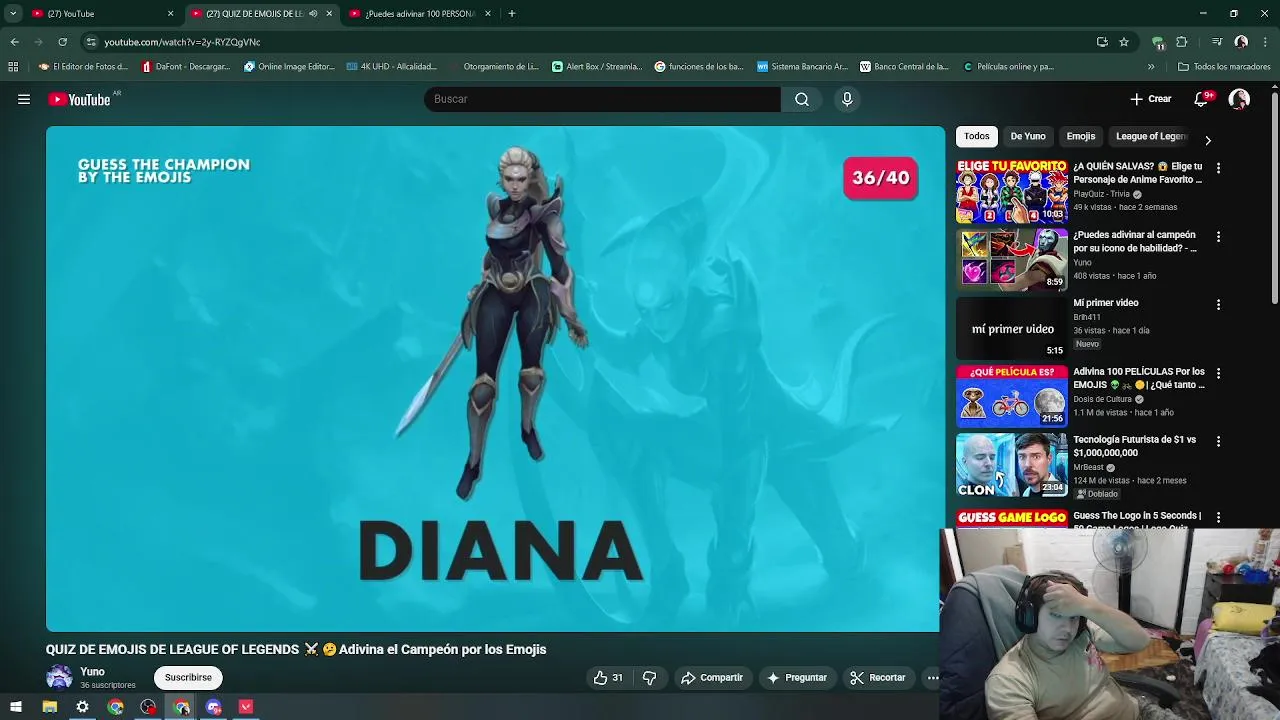Click the Preguntar button
Screen dimensions: 1280x720
tap(796, 678)
